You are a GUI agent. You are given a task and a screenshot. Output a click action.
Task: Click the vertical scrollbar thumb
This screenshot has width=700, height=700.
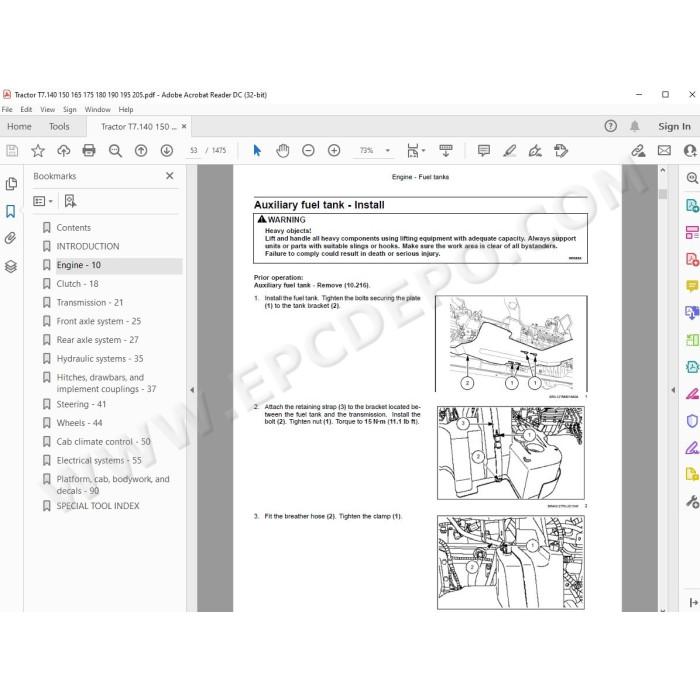[662, 194]
